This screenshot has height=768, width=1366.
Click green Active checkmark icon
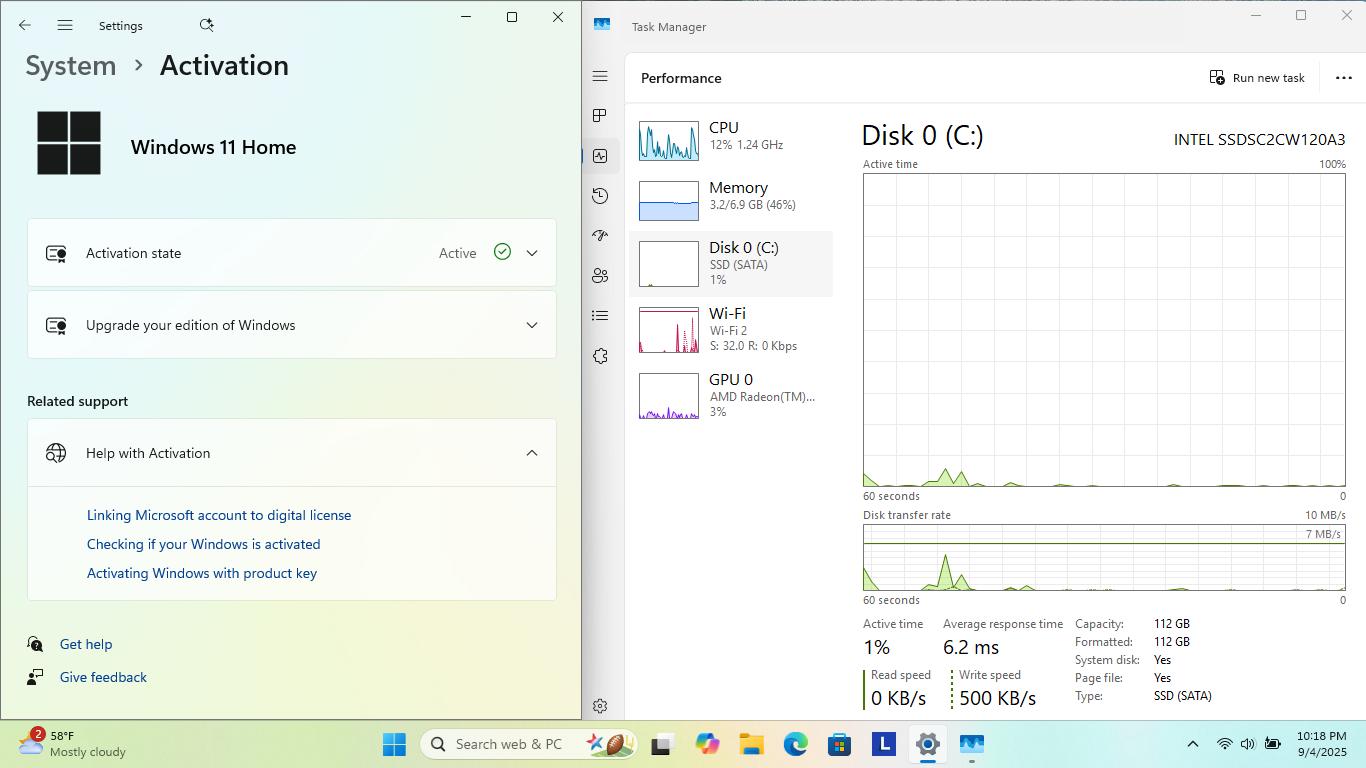coord(502,252)
